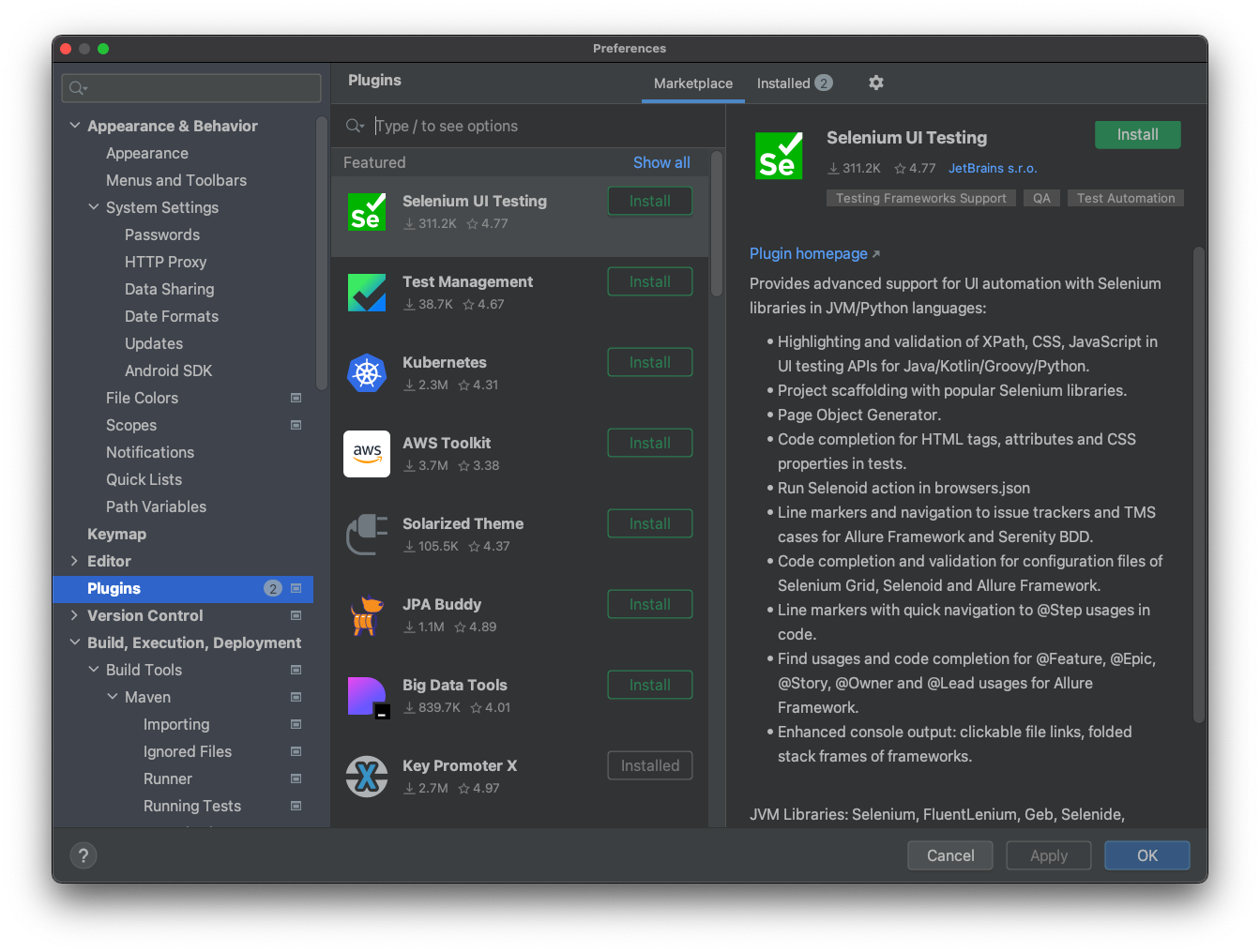
Task: Collapse the System Settings tree node
Action: point(94,206)
